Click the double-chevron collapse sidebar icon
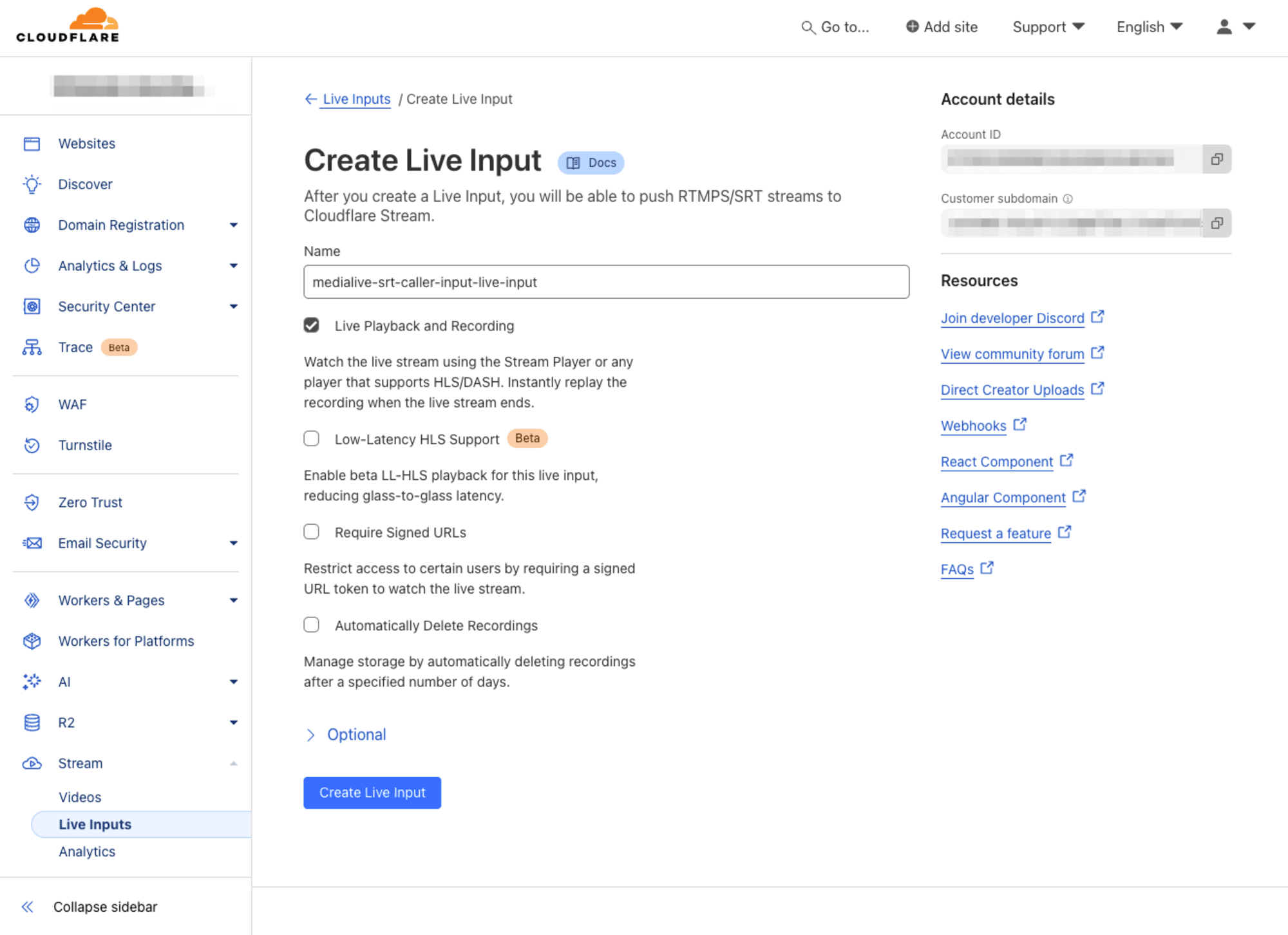 point(27,907)
